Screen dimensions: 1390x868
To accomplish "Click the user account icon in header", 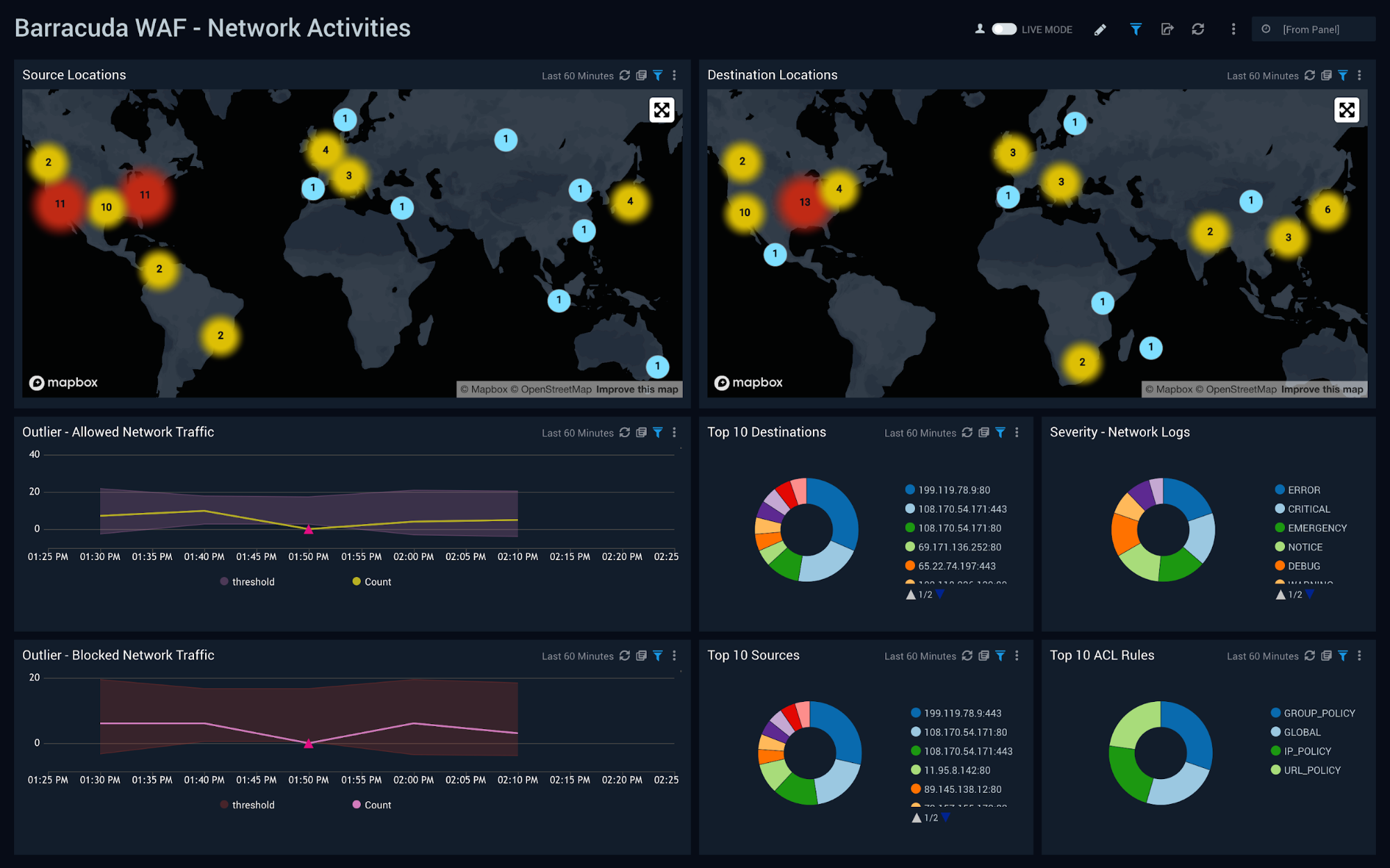I will (x=978, y=29).
